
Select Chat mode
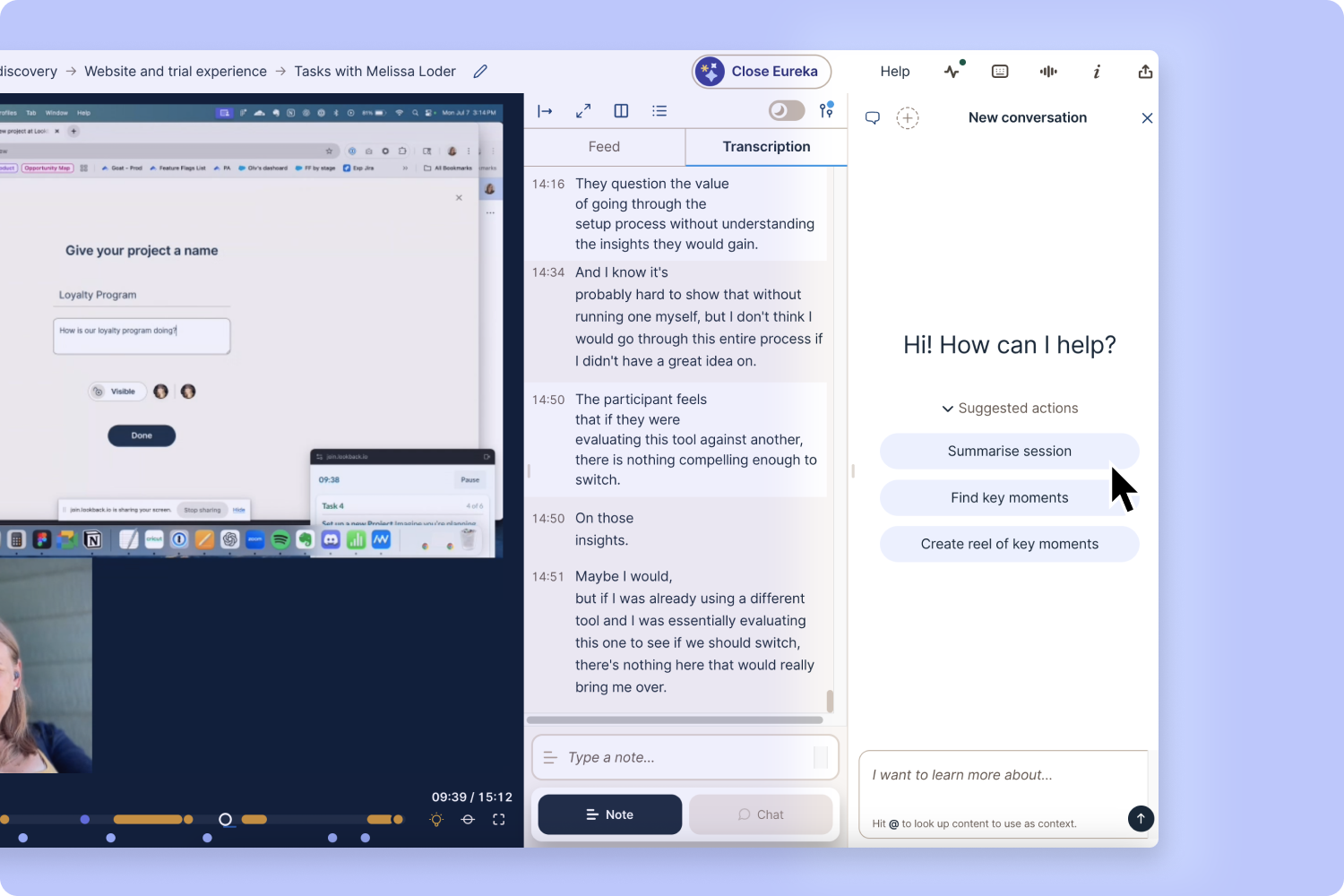coord(761,814)
